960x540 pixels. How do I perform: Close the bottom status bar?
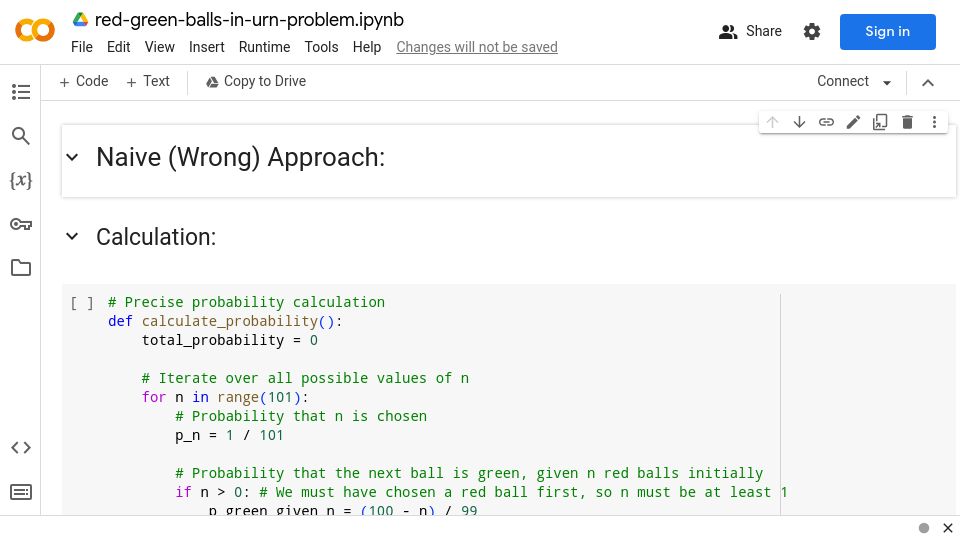click(948, 528)
